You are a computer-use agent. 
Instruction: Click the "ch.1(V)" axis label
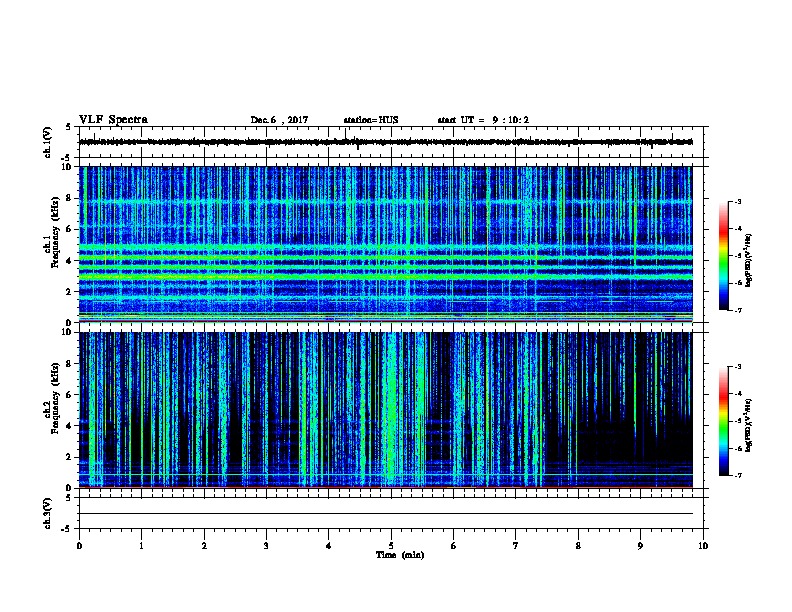pos(48,142)
